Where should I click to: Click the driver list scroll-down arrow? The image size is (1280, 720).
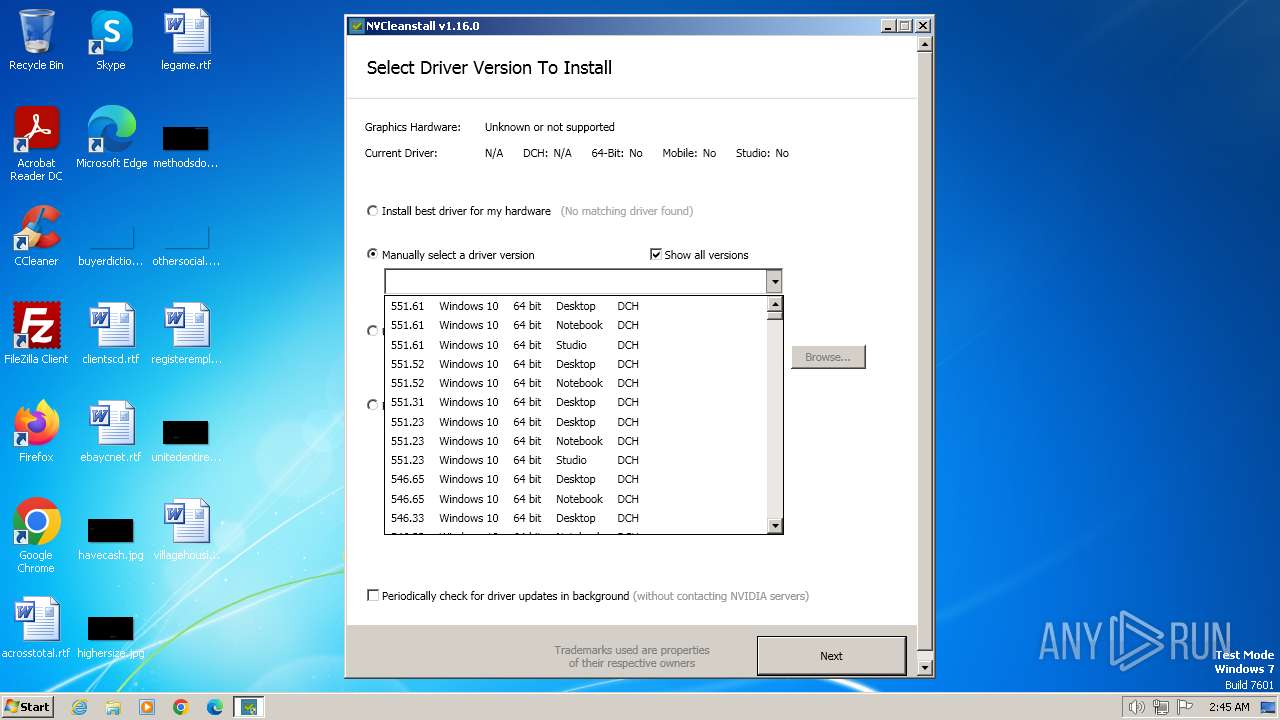[x=774, y=526]
